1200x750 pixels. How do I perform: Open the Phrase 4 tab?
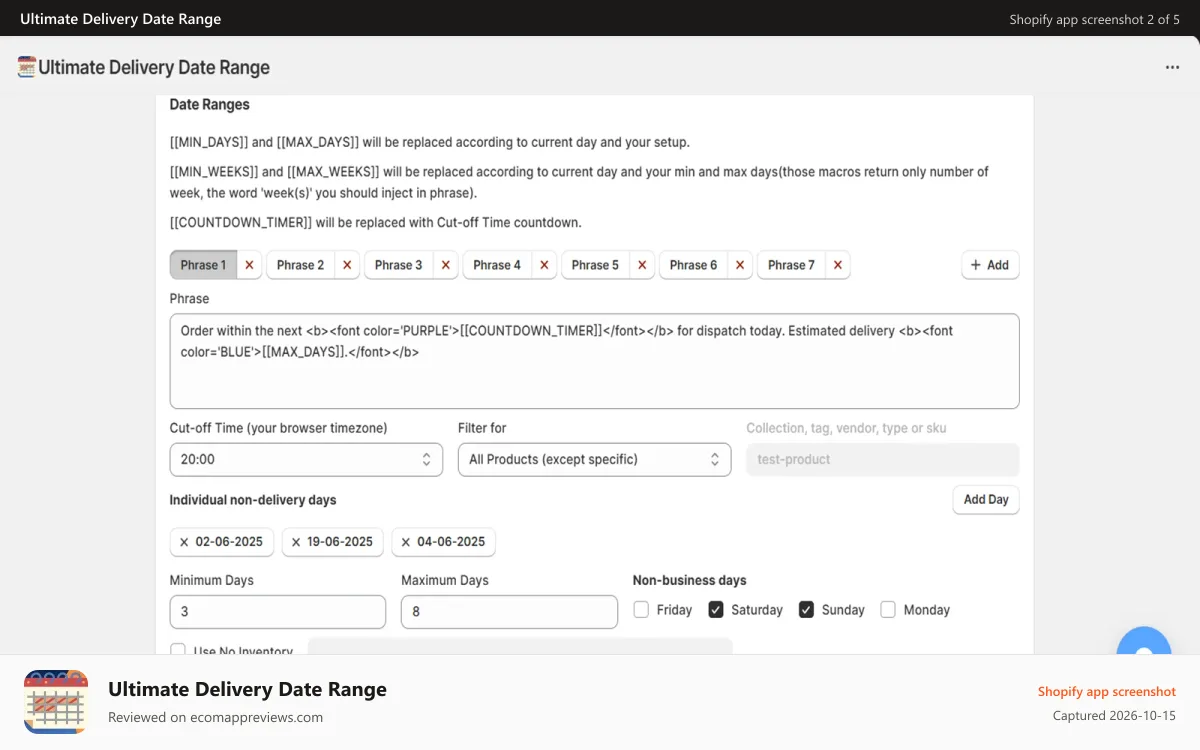pos(497,265)
